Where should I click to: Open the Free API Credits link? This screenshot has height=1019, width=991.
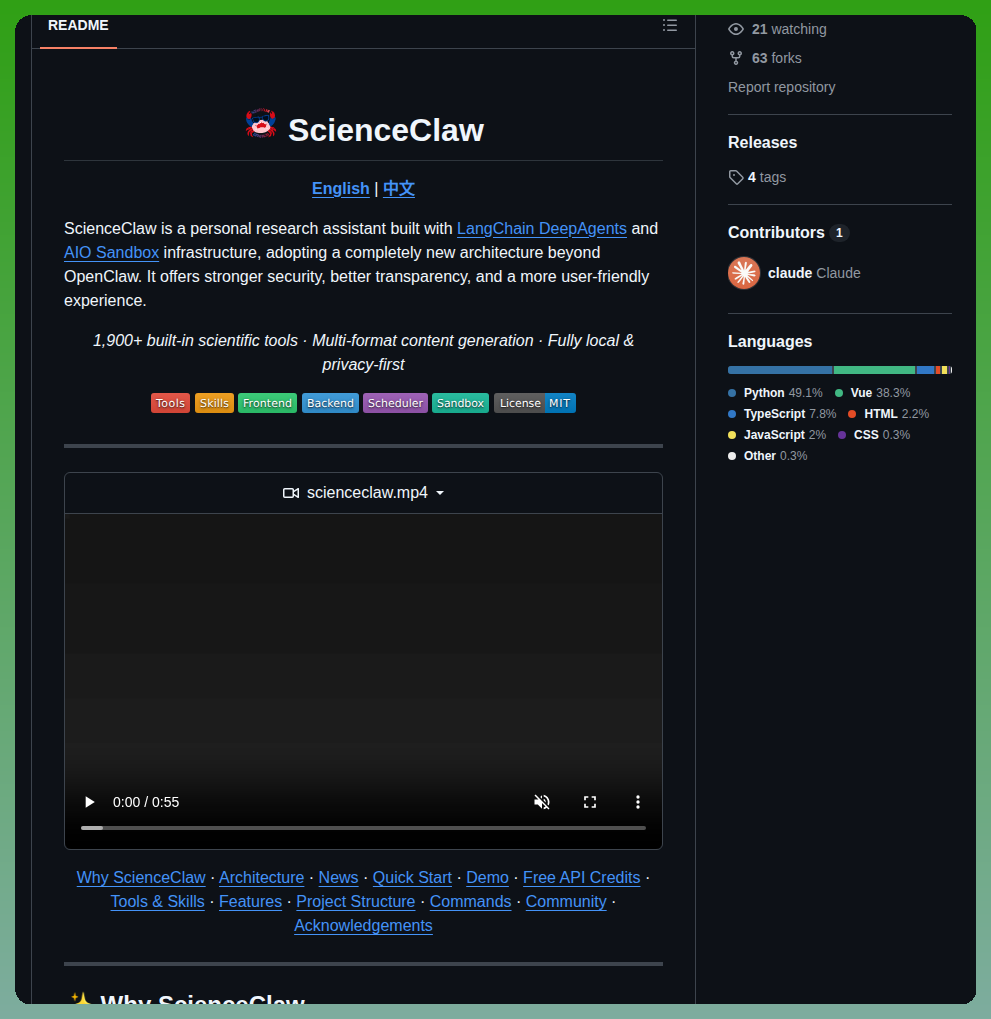coord(582,877)
